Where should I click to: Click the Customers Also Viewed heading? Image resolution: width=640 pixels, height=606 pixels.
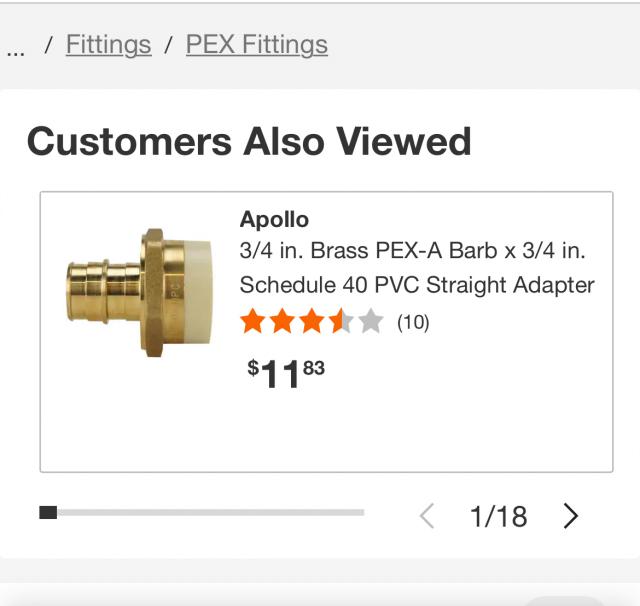249,141
